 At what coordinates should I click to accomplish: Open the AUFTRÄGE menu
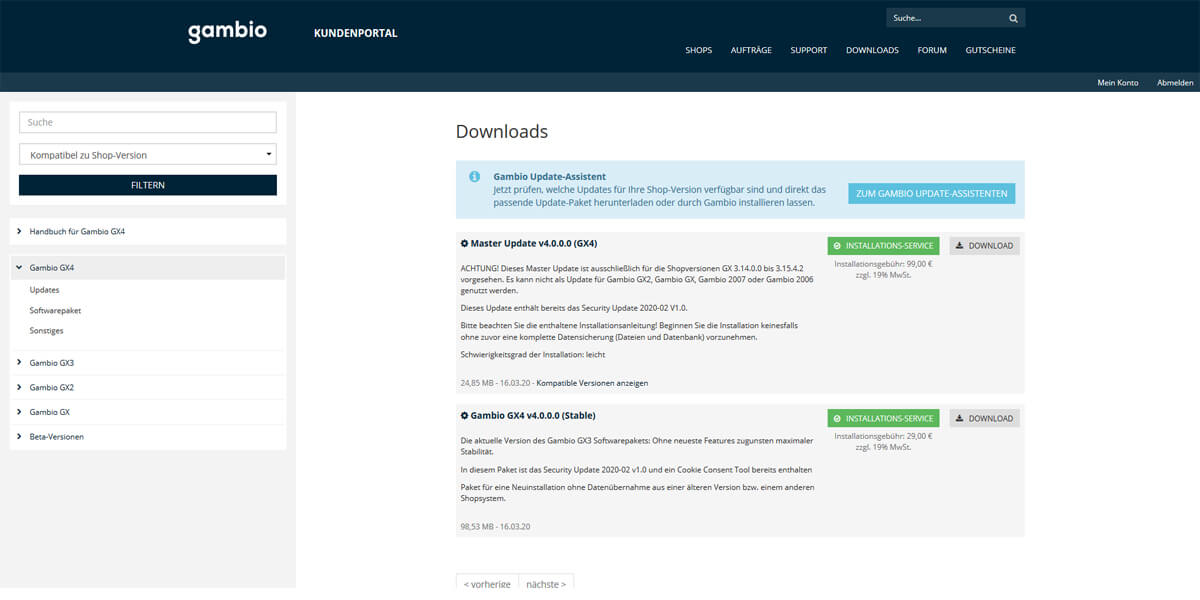(x=751, y=50)
